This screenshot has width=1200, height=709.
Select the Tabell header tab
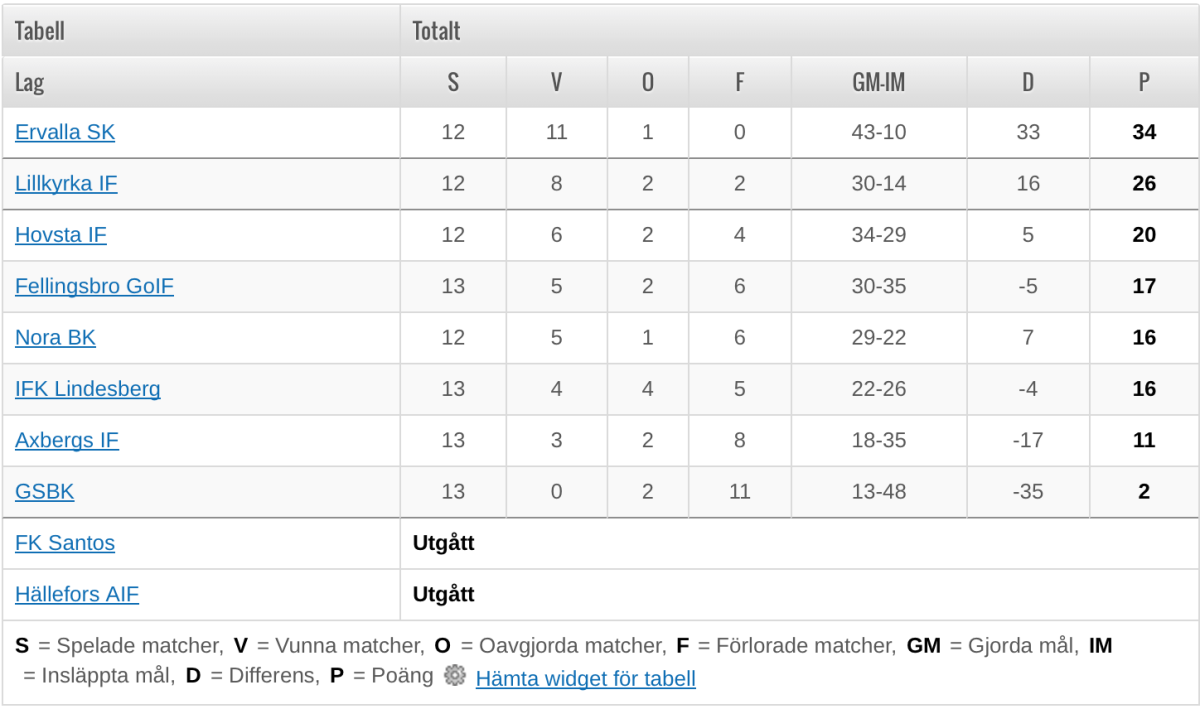[201, 30]
